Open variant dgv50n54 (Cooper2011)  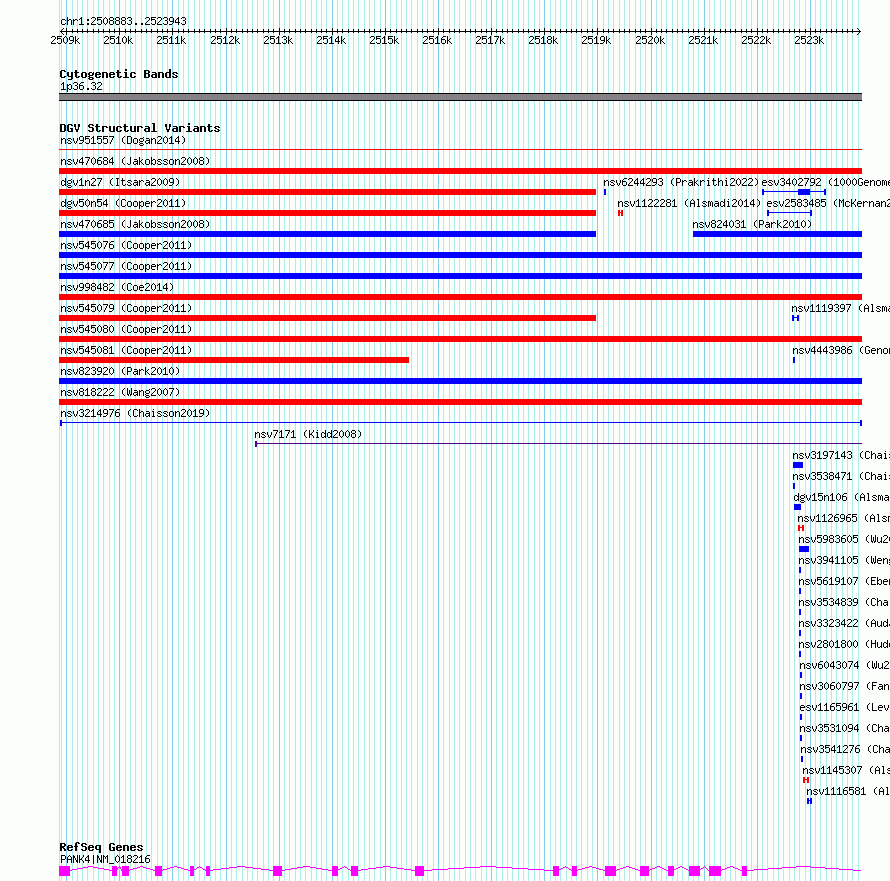(x=123, y=203)
